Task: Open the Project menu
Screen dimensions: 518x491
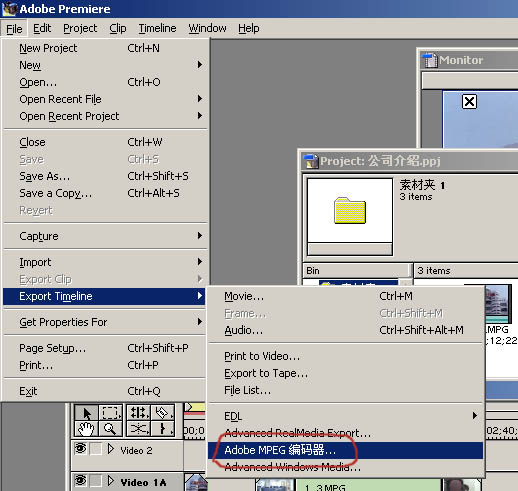Action: (x=80, y=28)
